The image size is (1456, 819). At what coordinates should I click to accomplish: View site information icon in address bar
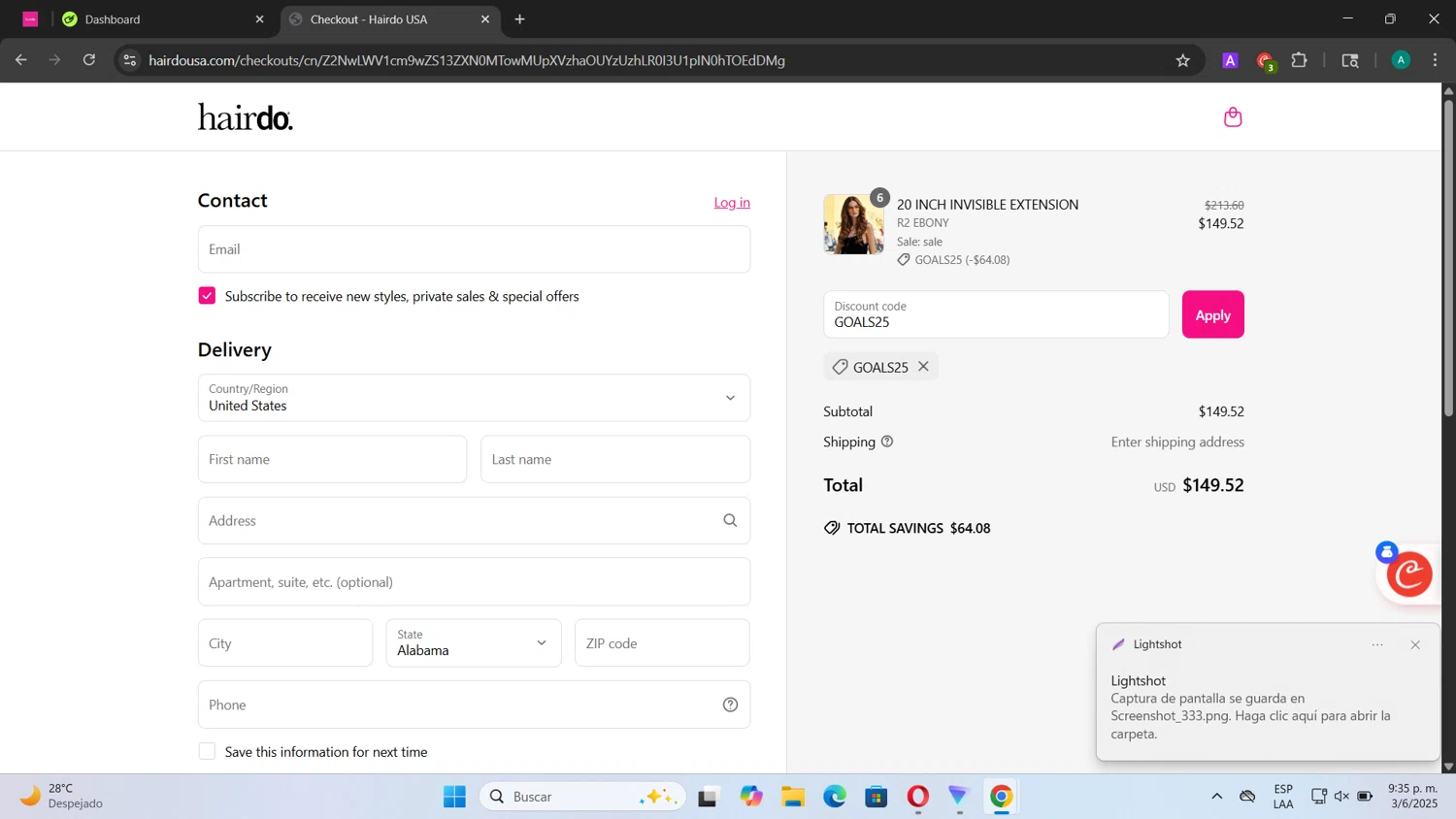tap(130, 60)
